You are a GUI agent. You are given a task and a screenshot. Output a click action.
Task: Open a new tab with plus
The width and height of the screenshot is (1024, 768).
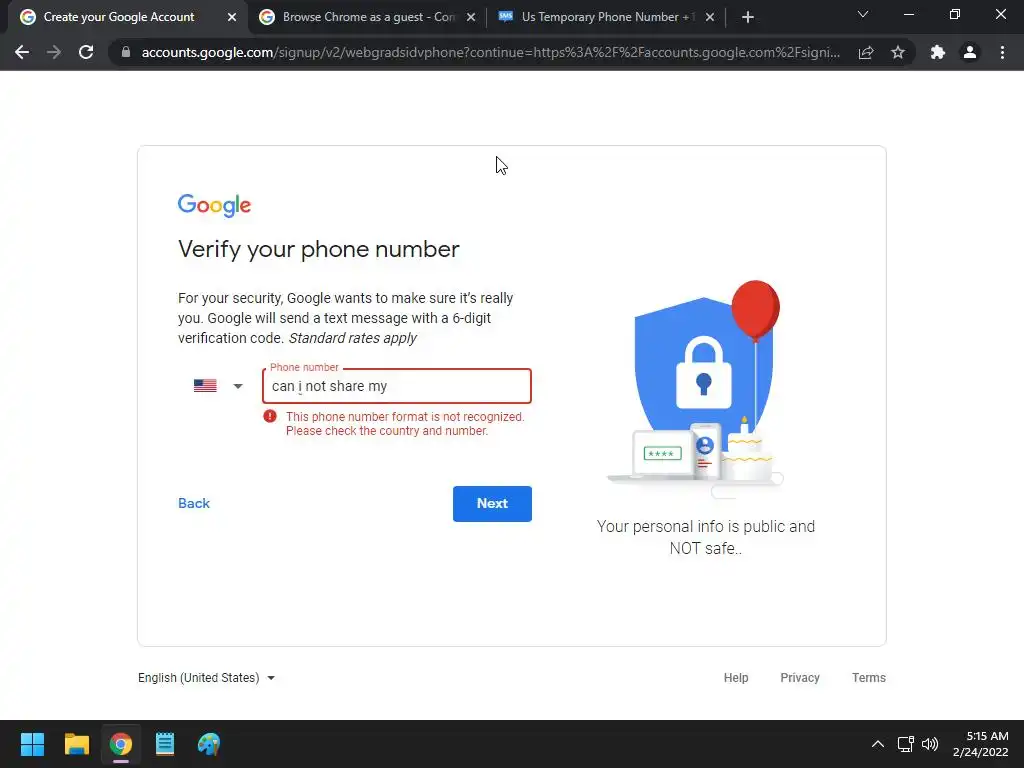(748, 17)
